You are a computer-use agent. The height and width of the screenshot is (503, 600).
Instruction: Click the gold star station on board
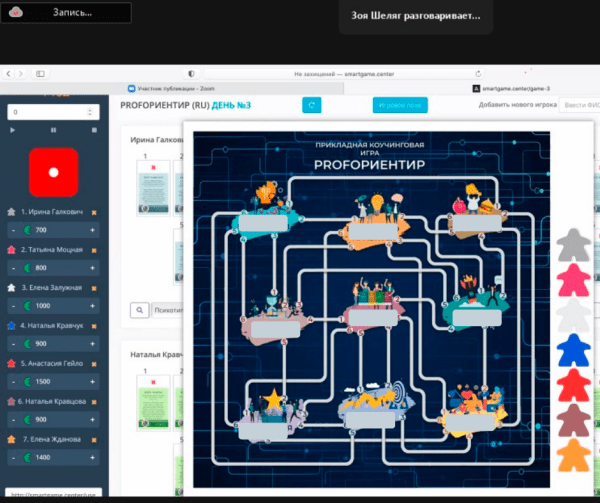[x=273, y=414]
